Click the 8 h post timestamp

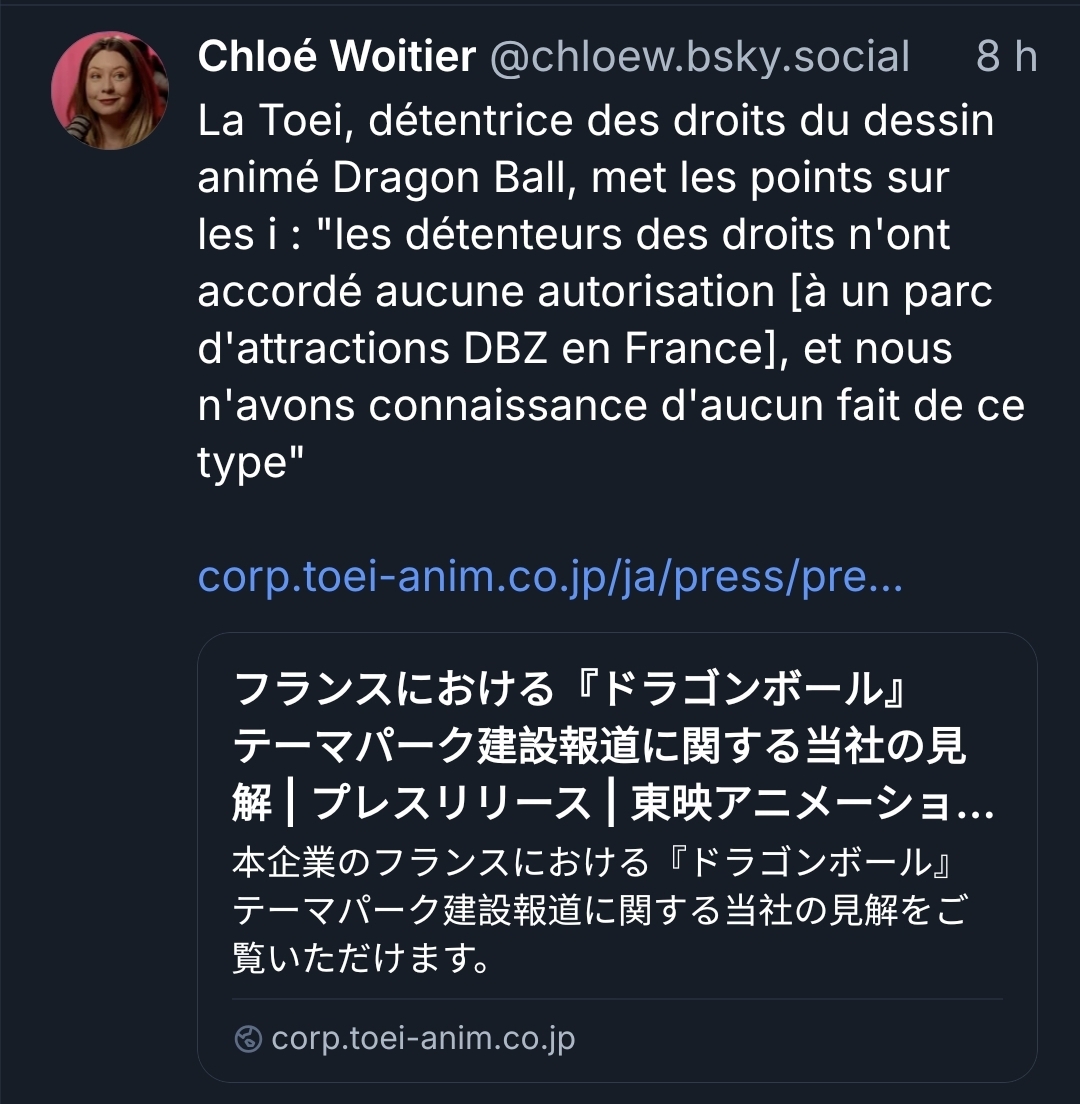tap(1006, 56)
